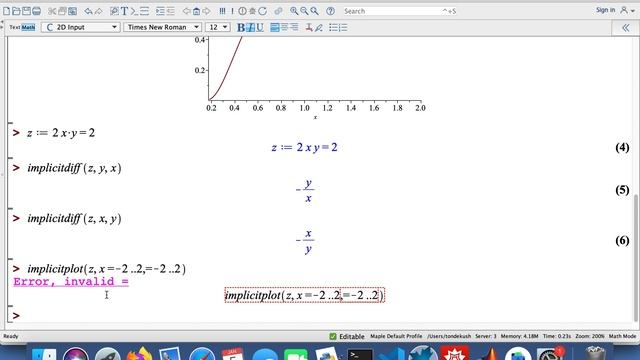Interrupt computation with the stop icon
Image resolution: width=640 pixels, height=360 pixels.
point(242,11)
